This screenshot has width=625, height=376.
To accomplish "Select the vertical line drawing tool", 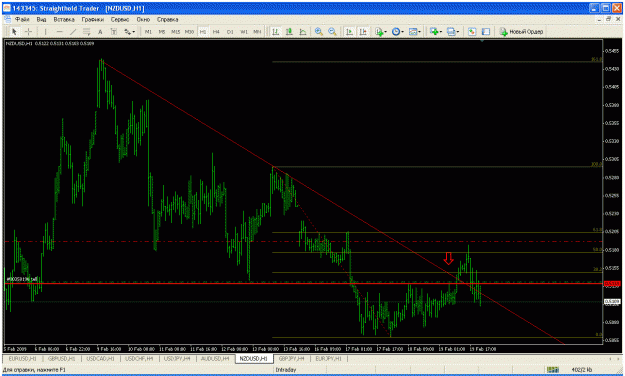I will pos(45,31).
